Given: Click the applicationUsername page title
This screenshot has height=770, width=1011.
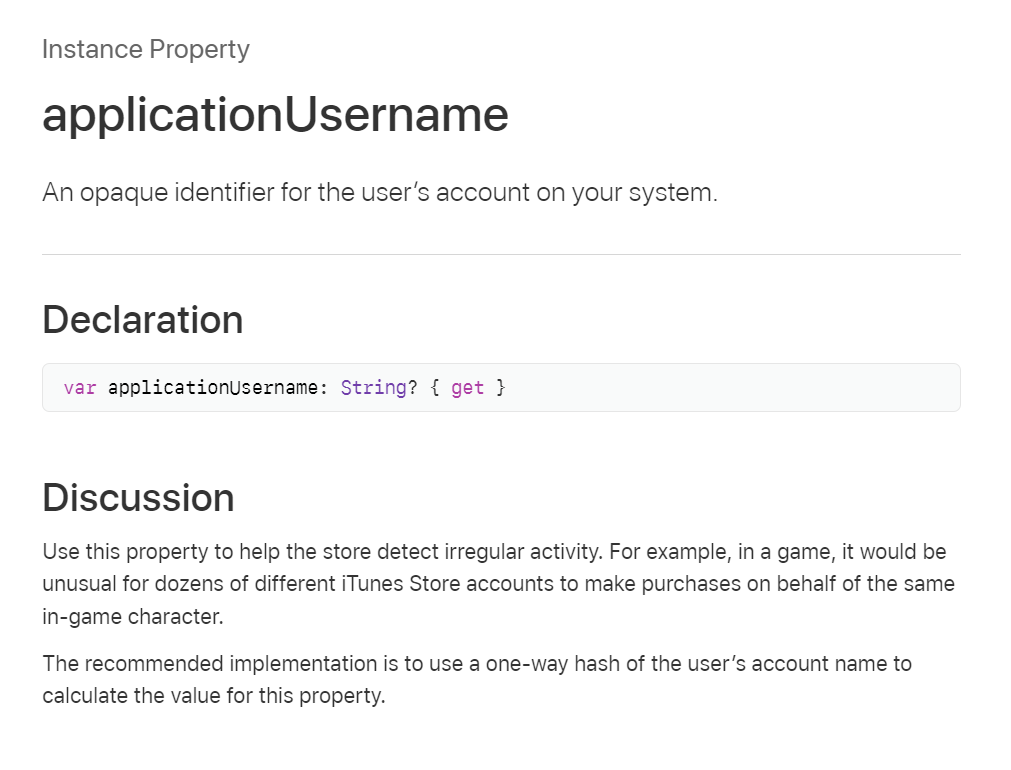Looking at the screenshot, I should (x=275, y=115).
